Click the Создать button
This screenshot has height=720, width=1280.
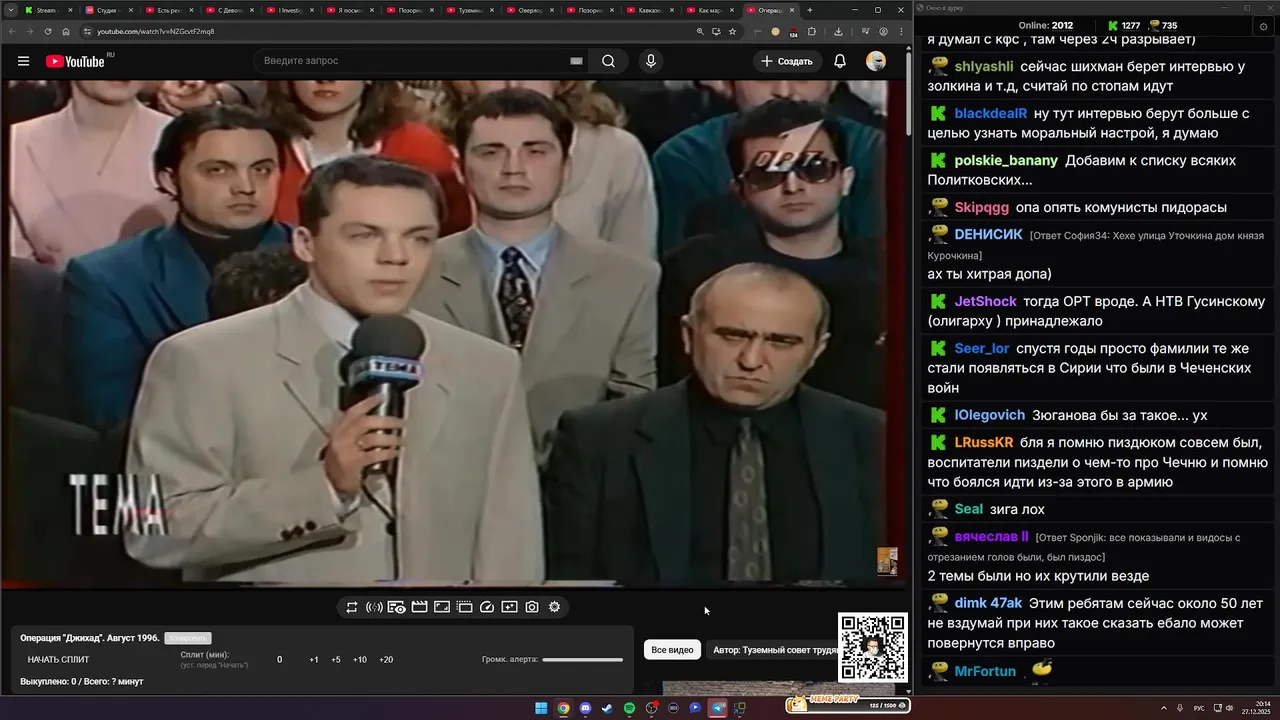click(787, 61)
